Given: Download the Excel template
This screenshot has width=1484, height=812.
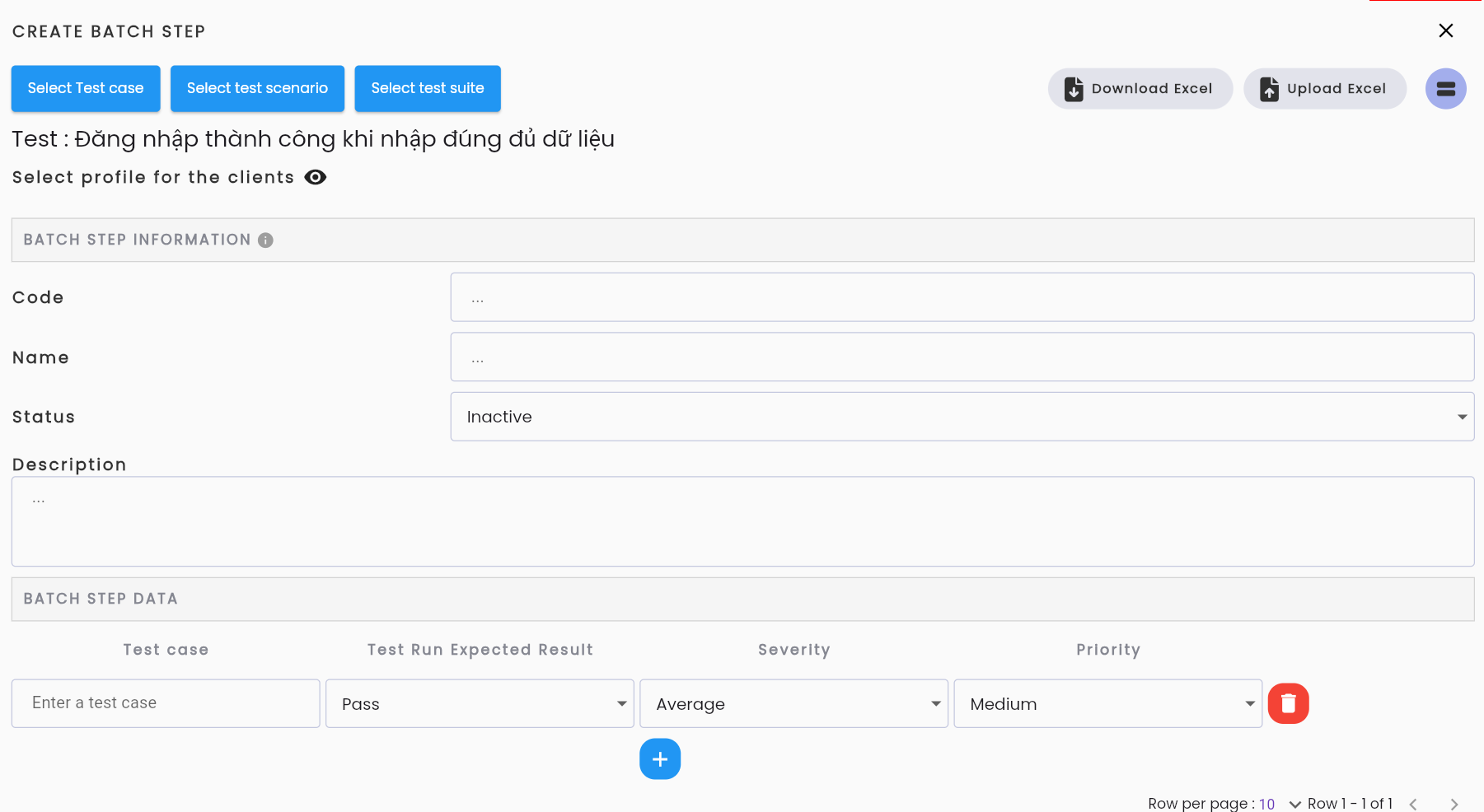Looking at the screenshot, I should [x=1140, y=89].
